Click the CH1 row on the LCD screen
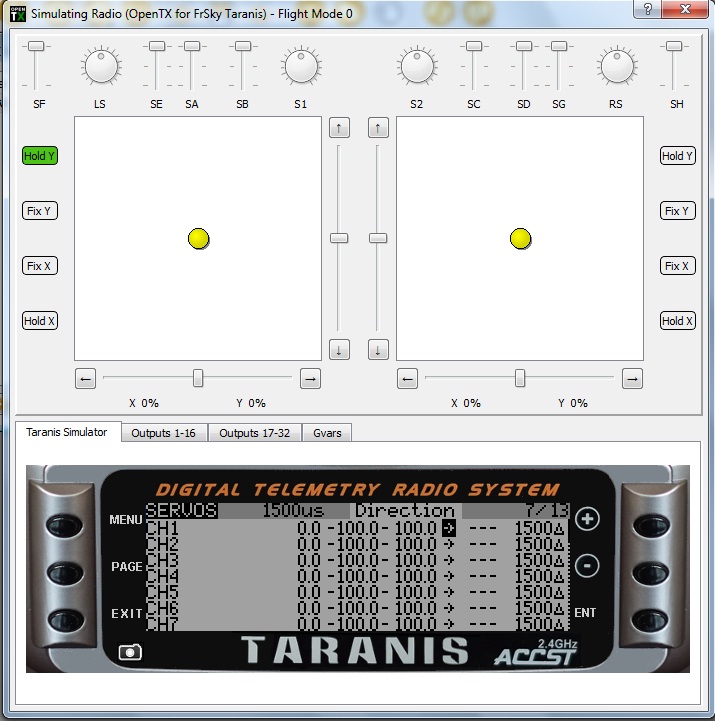This screenshot has width=715, height=721. coord(357,529)
